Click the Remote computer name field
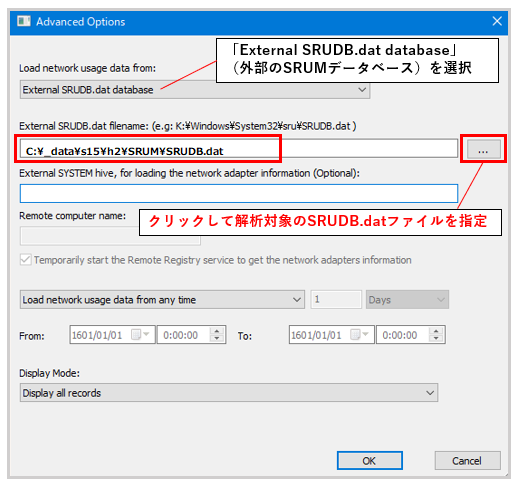The image size is (515, 487). click(x=110, y=236)
